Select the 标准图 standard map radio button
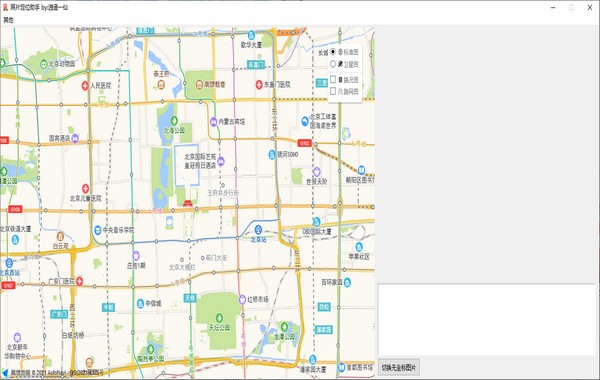 coord(333,52)
